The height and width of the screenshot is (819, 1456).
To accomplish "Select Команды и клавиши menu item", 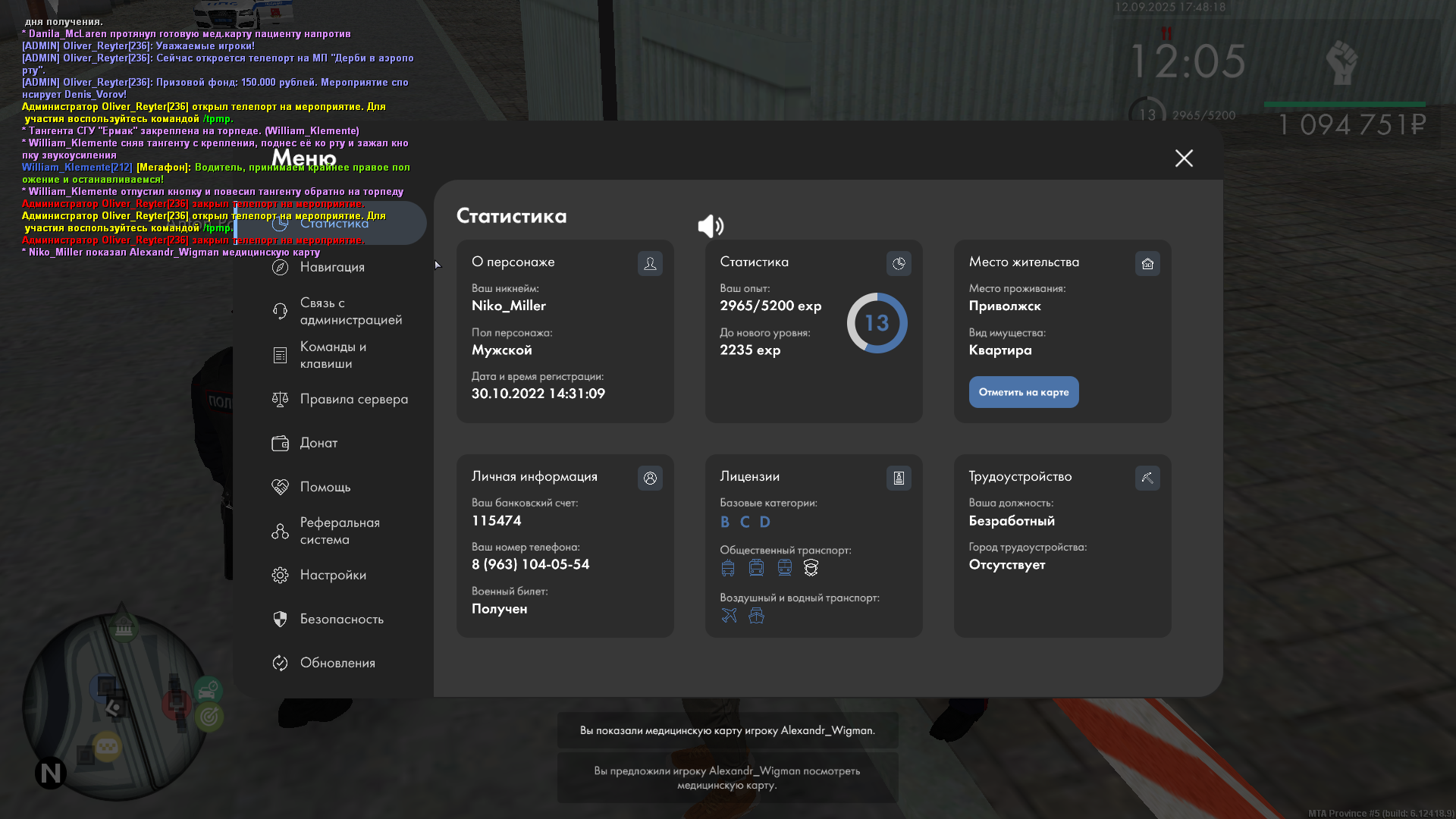I will (x=332, y=355).
